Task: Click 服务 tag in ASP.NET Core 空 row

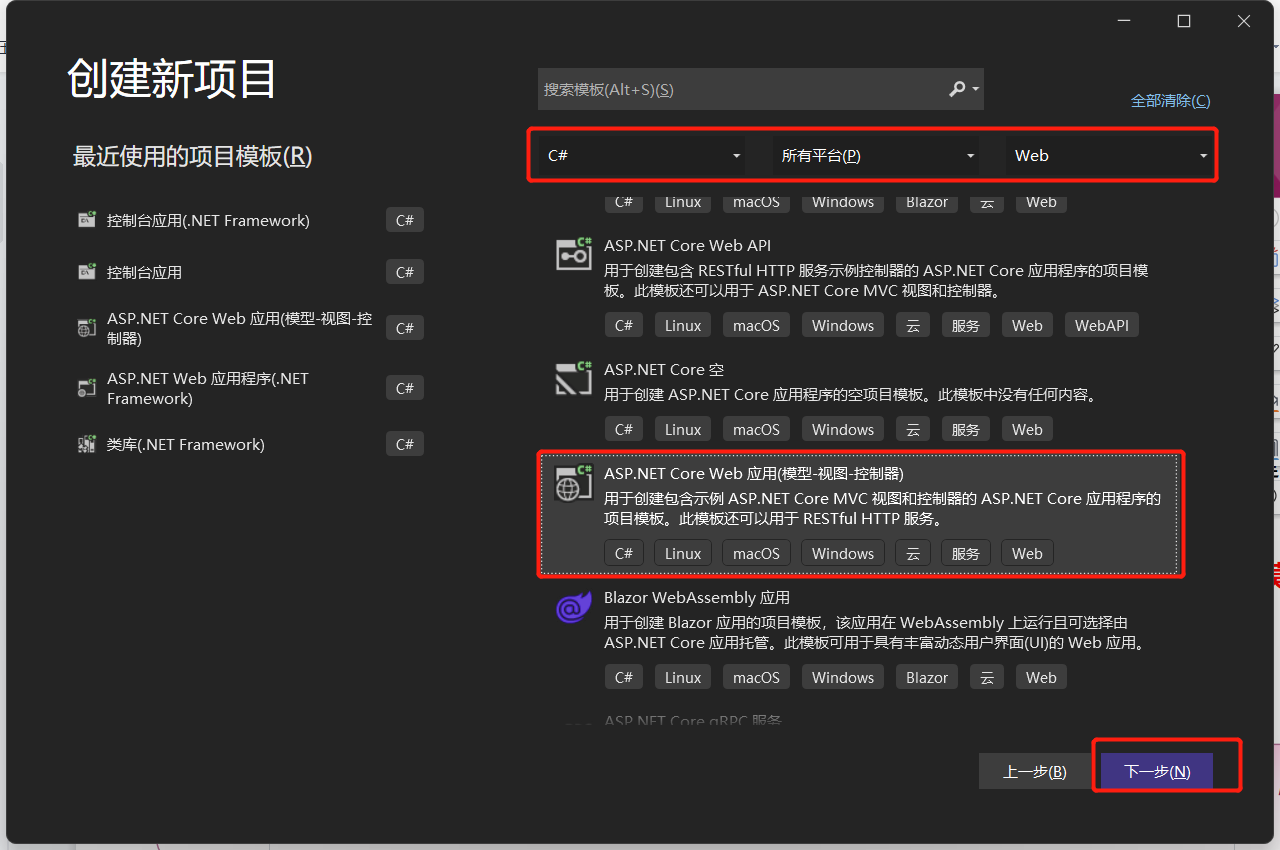Action: (x=966, y=429)
